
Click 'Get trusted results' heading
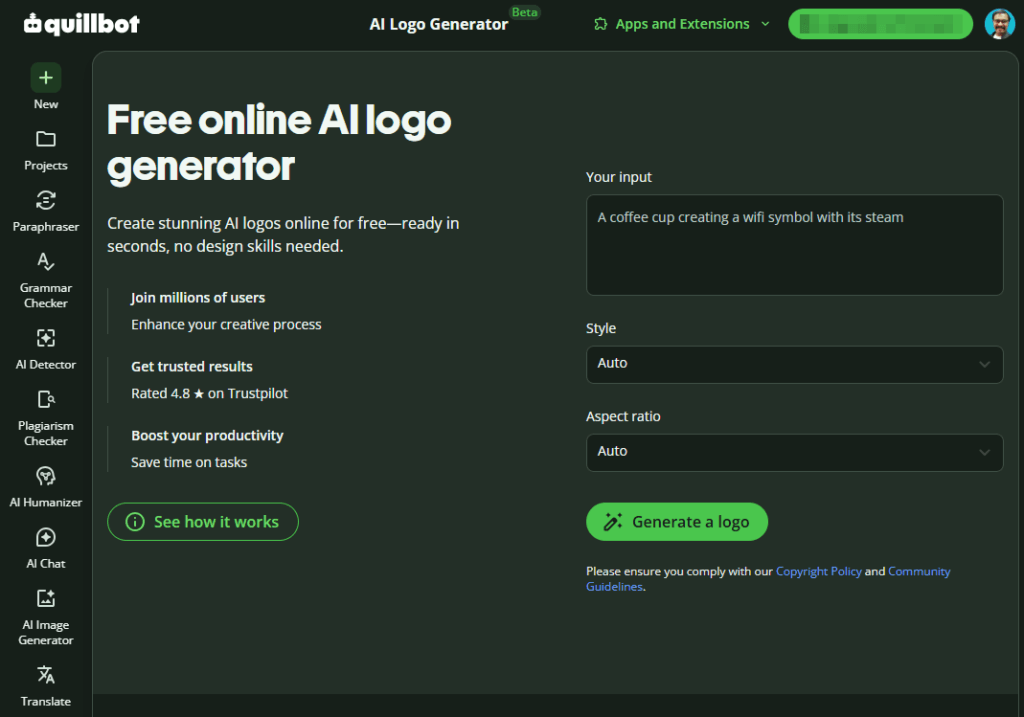[191, 366]
